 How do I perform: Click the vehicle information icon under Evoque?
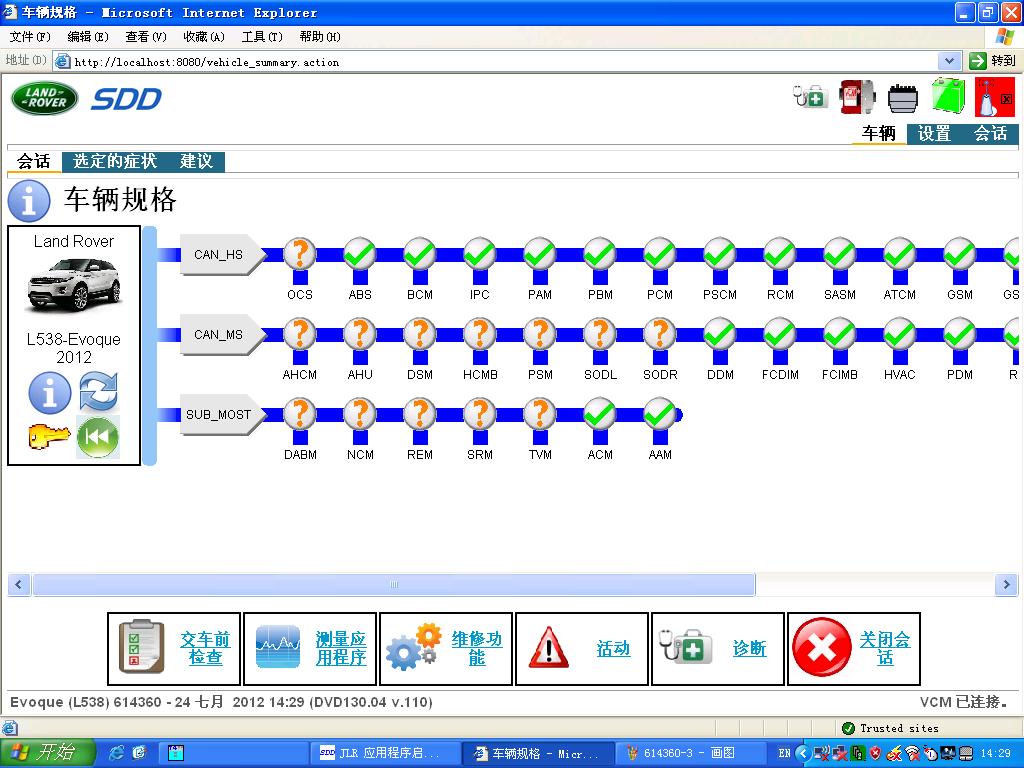coord(50,392)
